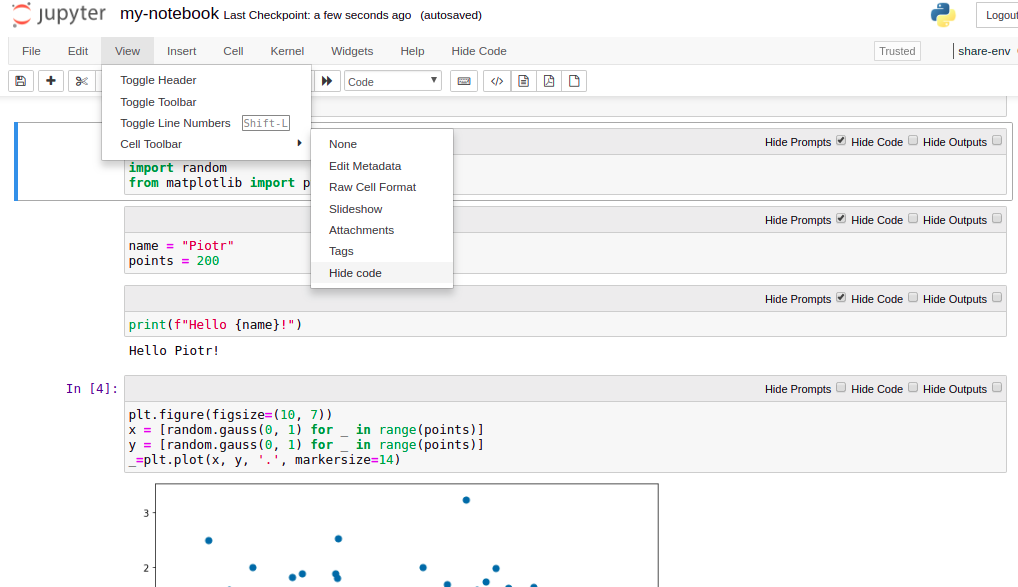Save the notebook via the floppy disk icon
The width and height of the screenshot is (1018, 587).
click(20, 81)
